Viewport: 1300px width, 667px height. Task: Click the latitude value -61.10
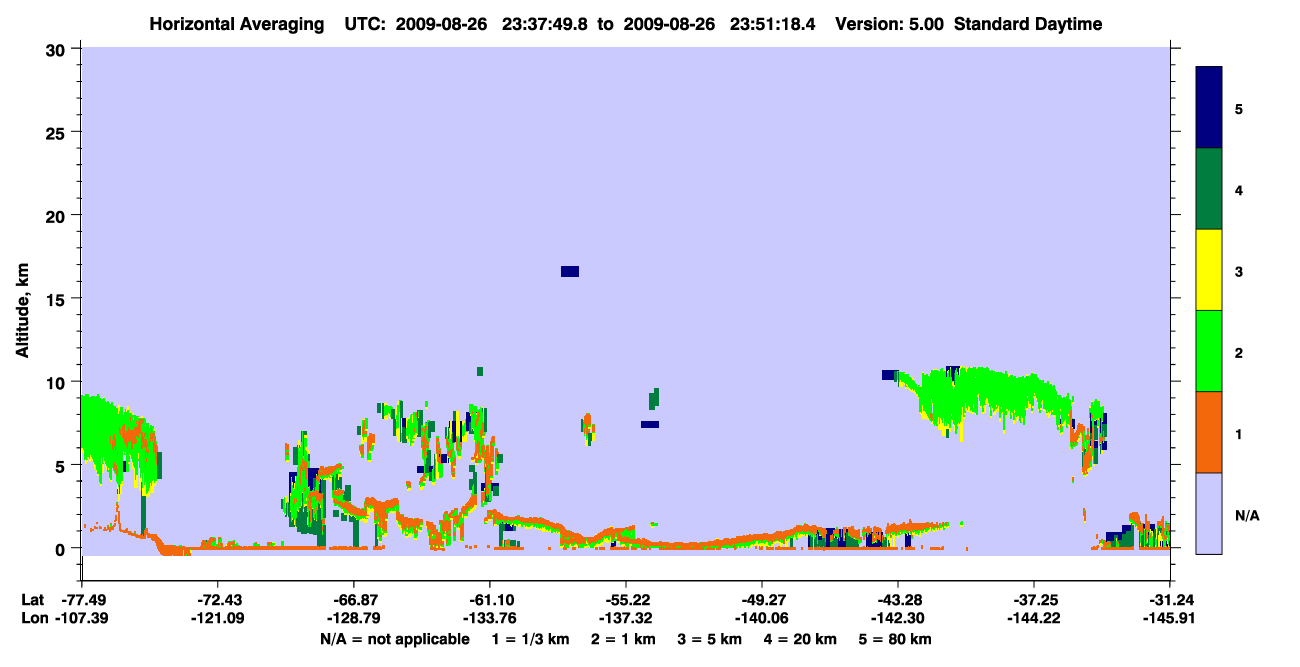490,599
